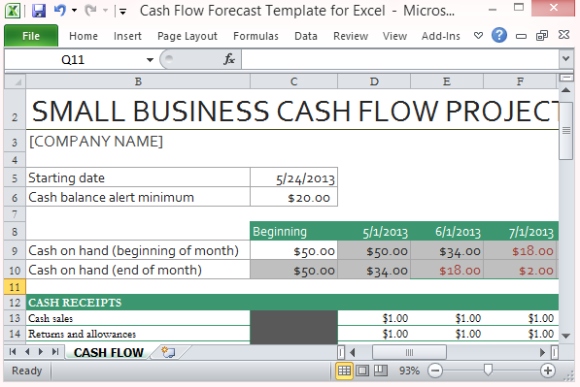Image resolution: width=580 pixels, height=387 pixels.
Task: Click the 6/1/2013 column heading cell
Action: click(446, 232)
